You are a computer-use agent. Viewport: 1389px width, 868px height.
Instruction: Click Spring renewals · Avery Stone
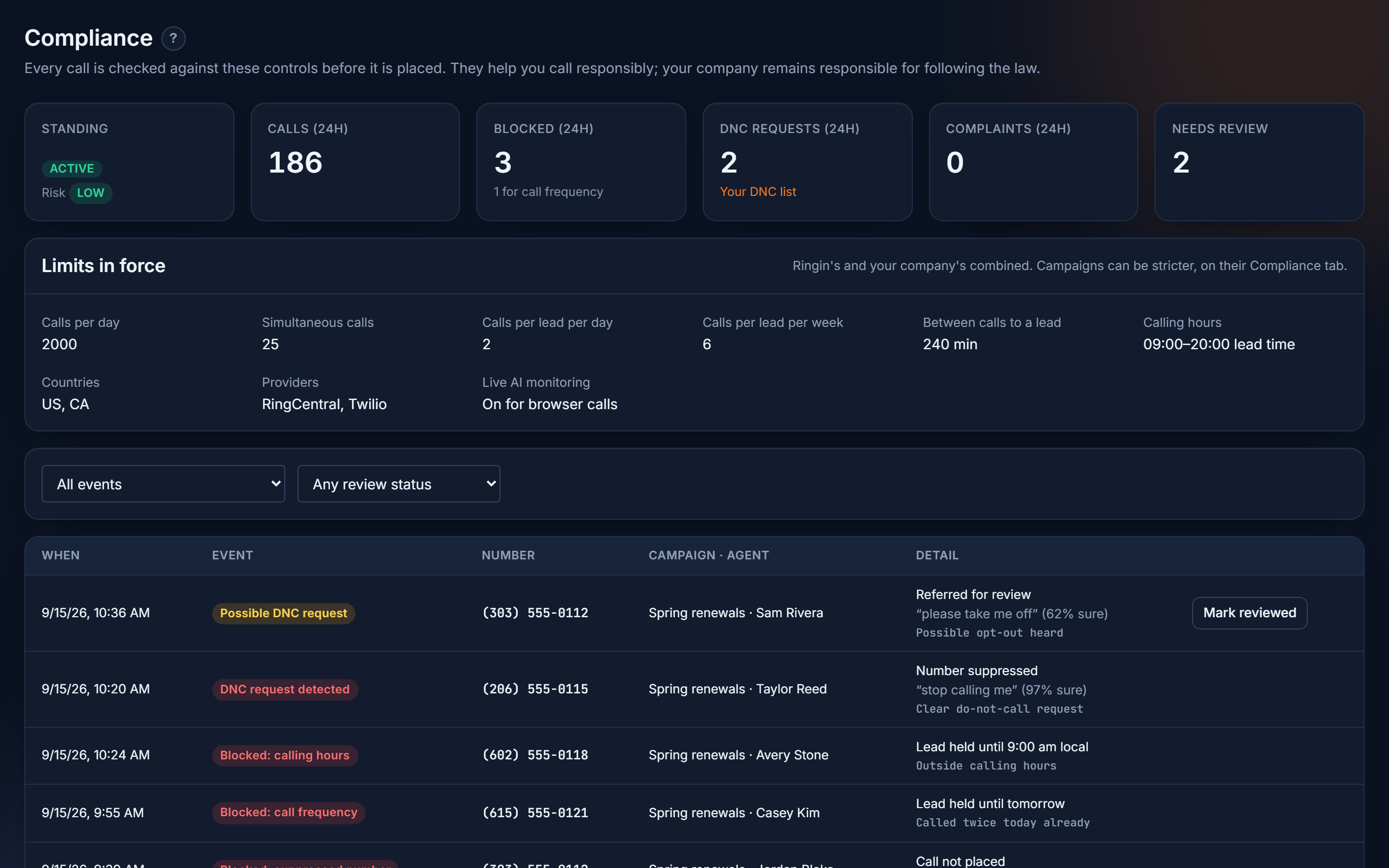pyautogui.click(x=739, y=755)
